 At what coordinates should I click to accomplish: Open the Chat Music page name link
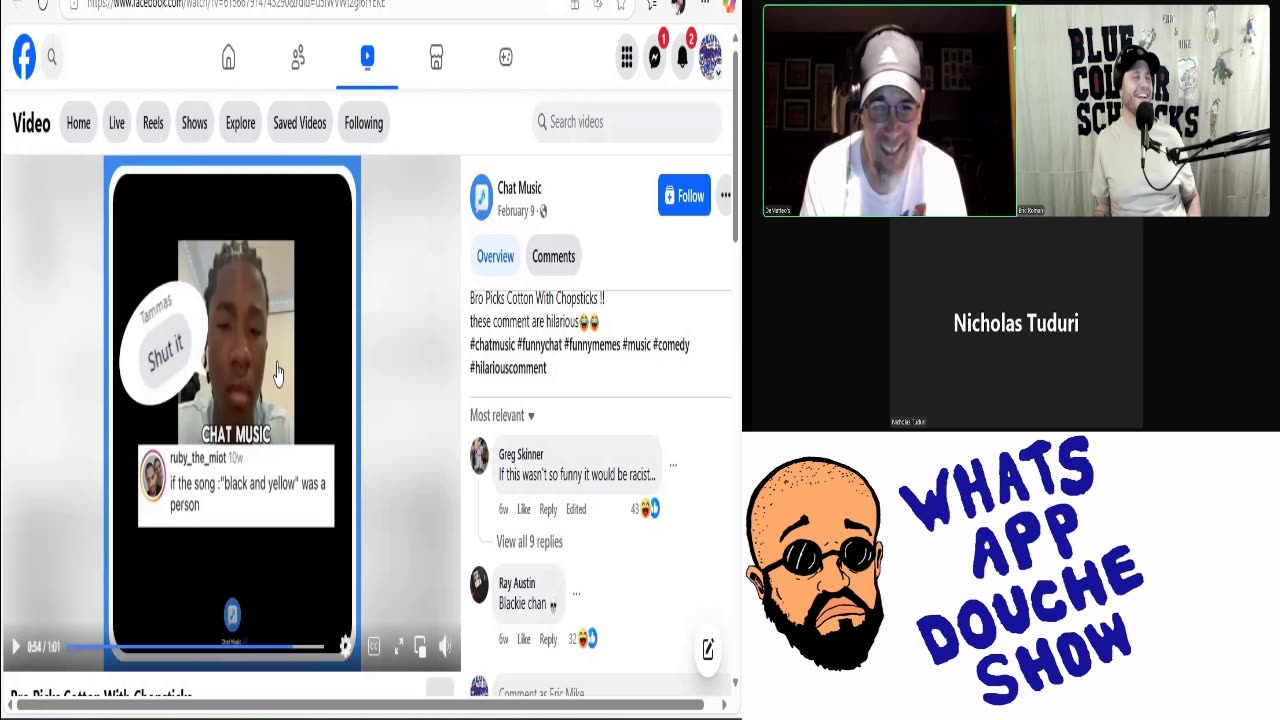[519, 188]
